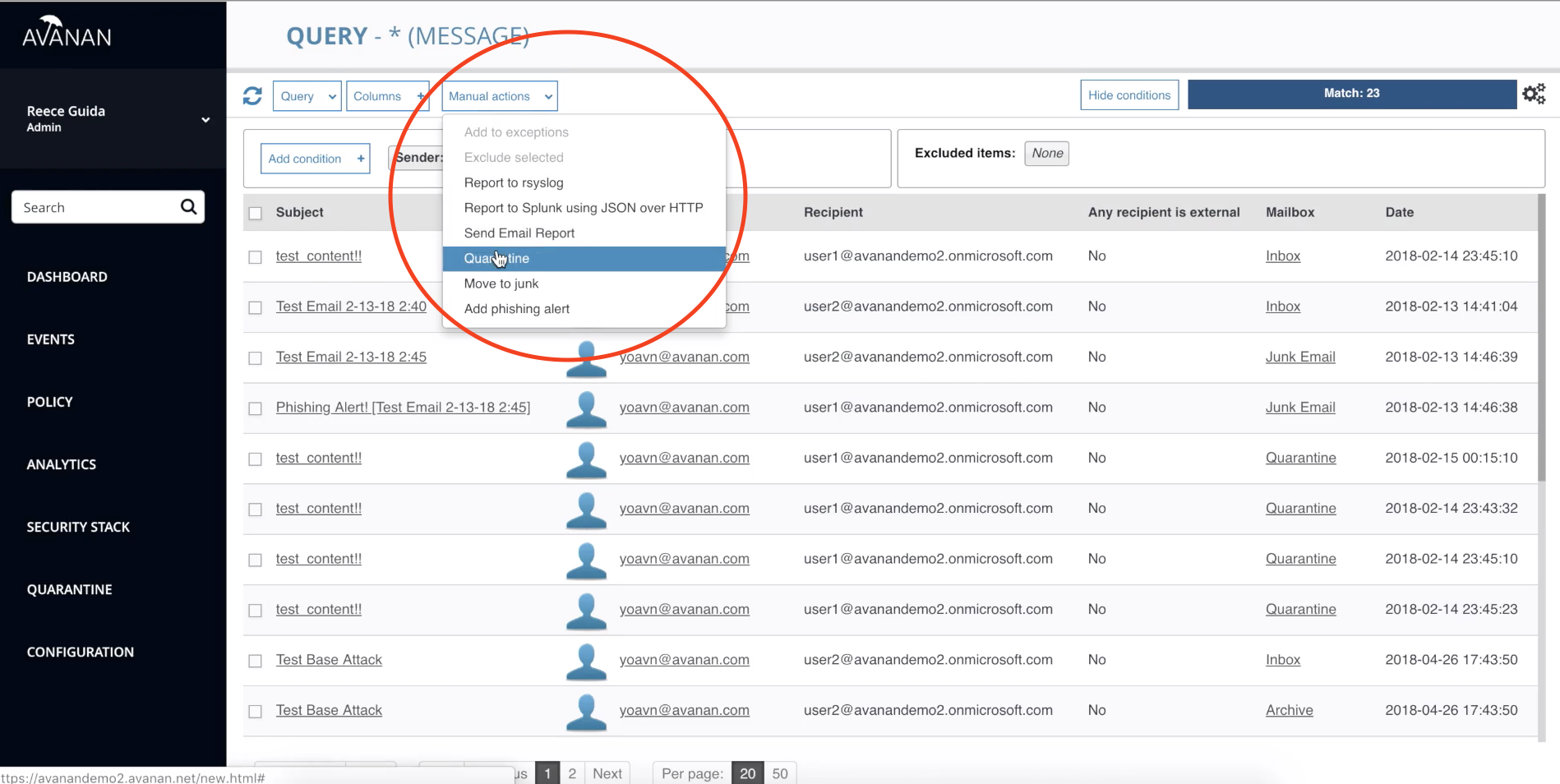Choose Quarantine from Manual actions menu

(x=584, y=259)
